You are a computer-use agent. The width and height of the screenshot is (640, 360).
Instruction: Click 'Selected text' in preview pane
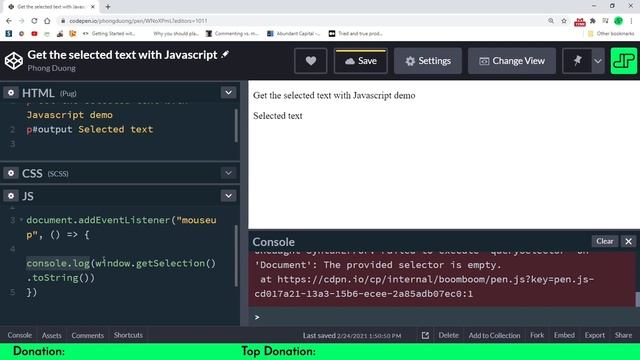point(278,116)
